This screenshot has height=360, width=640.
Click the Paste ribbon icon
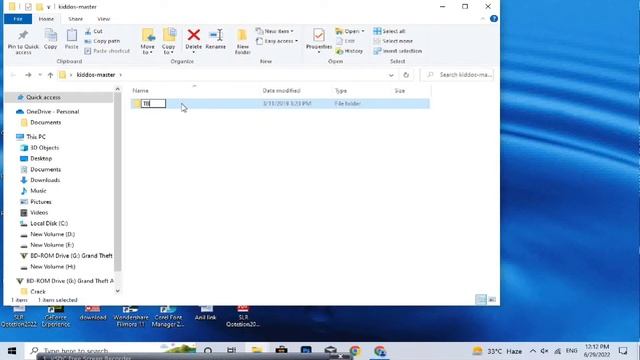[71, 39]
